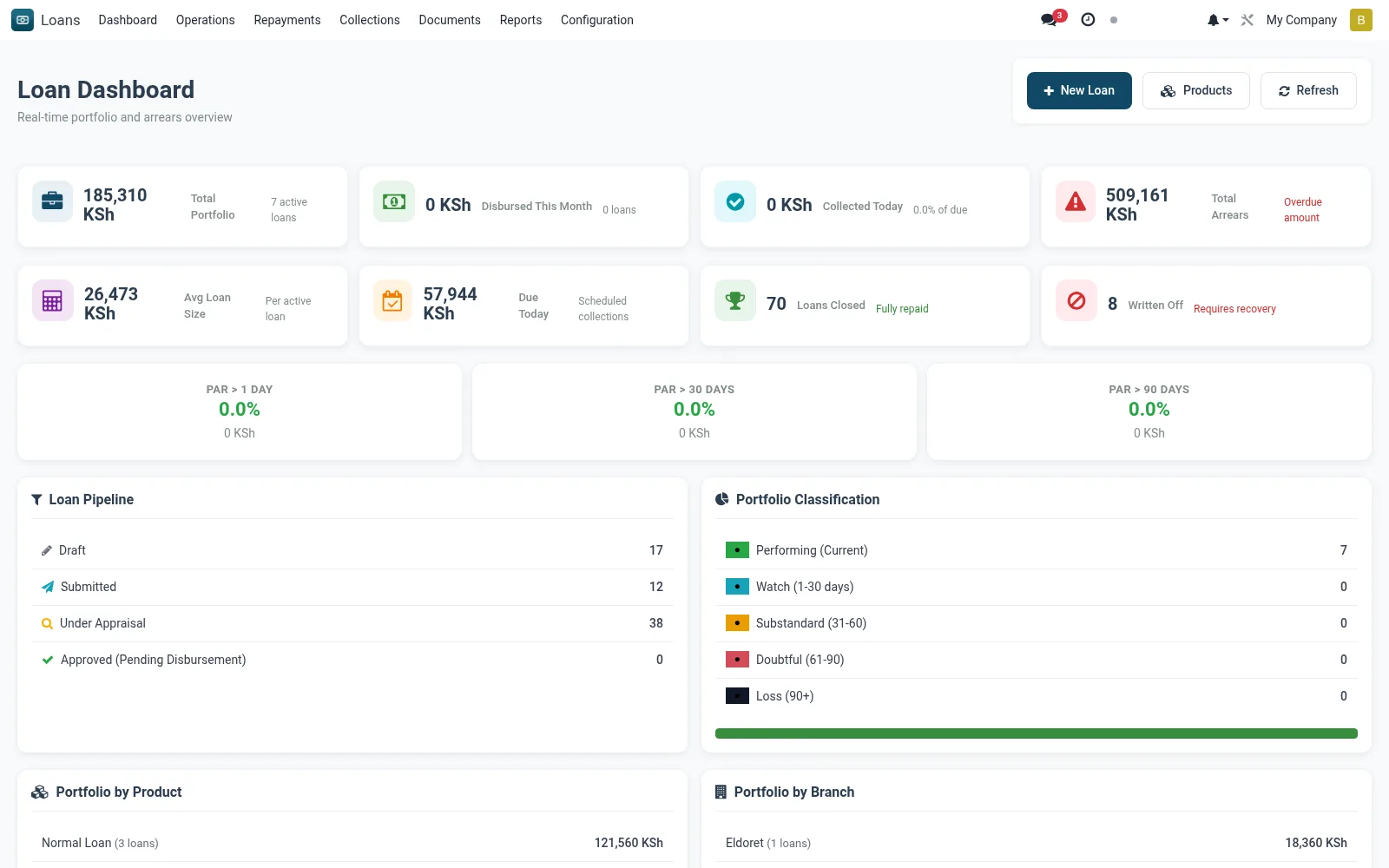This screenshot has width=1389, height=868.
Task: Click the green portfolio classification progress bar
Action: coord(1037,733)
